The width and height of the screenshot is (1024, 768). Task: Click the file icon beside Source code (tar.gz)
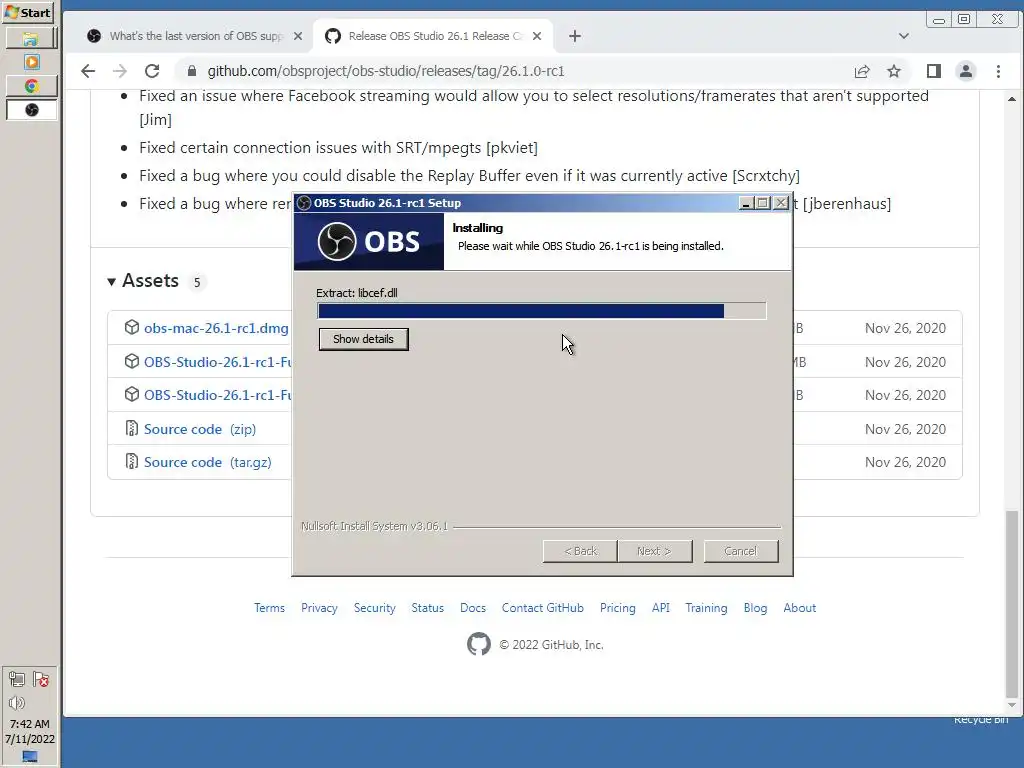132,462
